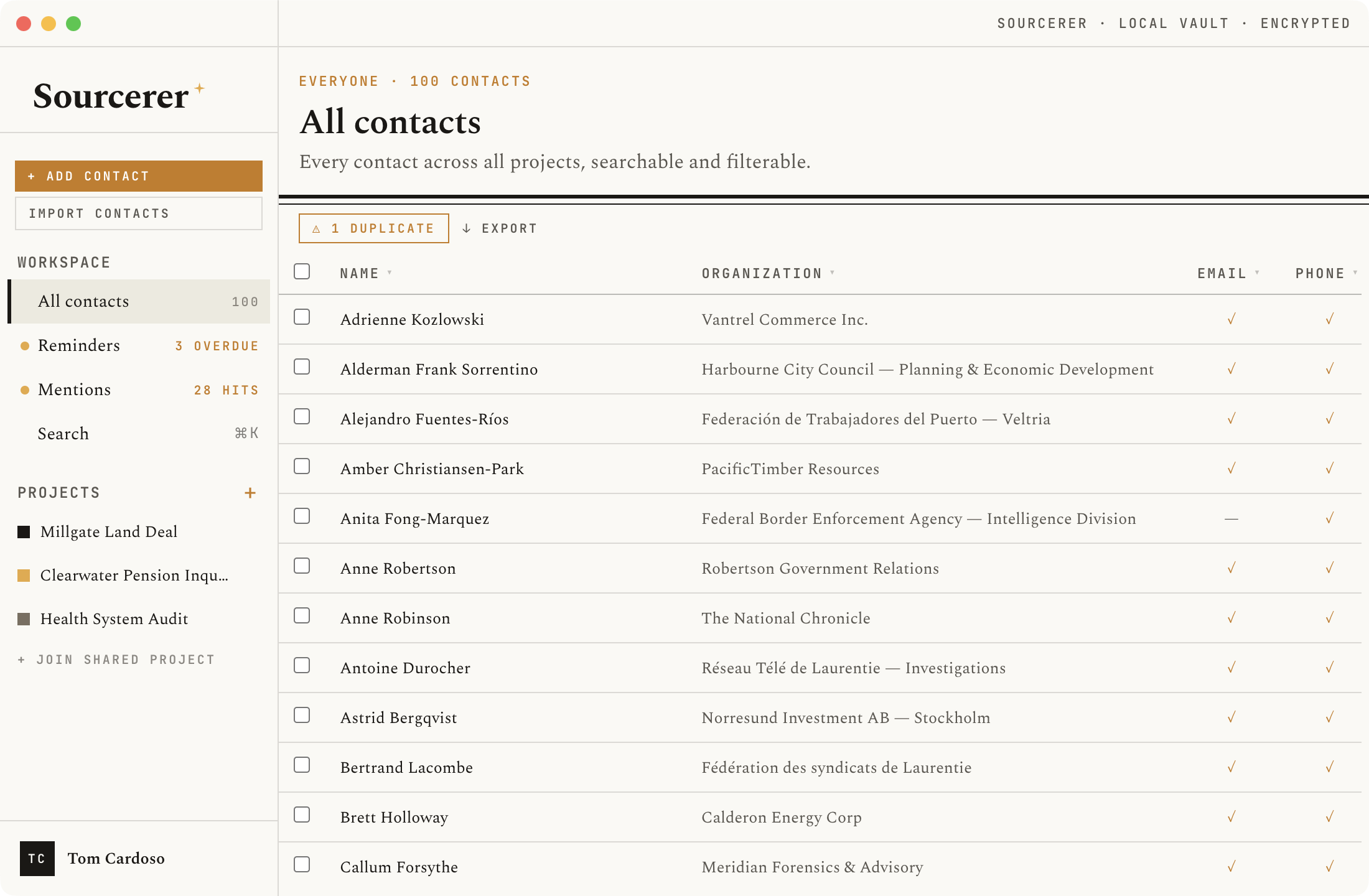The width and height of the screenshot is (1369, 896).
Task: Click the Vantrel Commerce Inc. organization cell
Action: (785, 319)
